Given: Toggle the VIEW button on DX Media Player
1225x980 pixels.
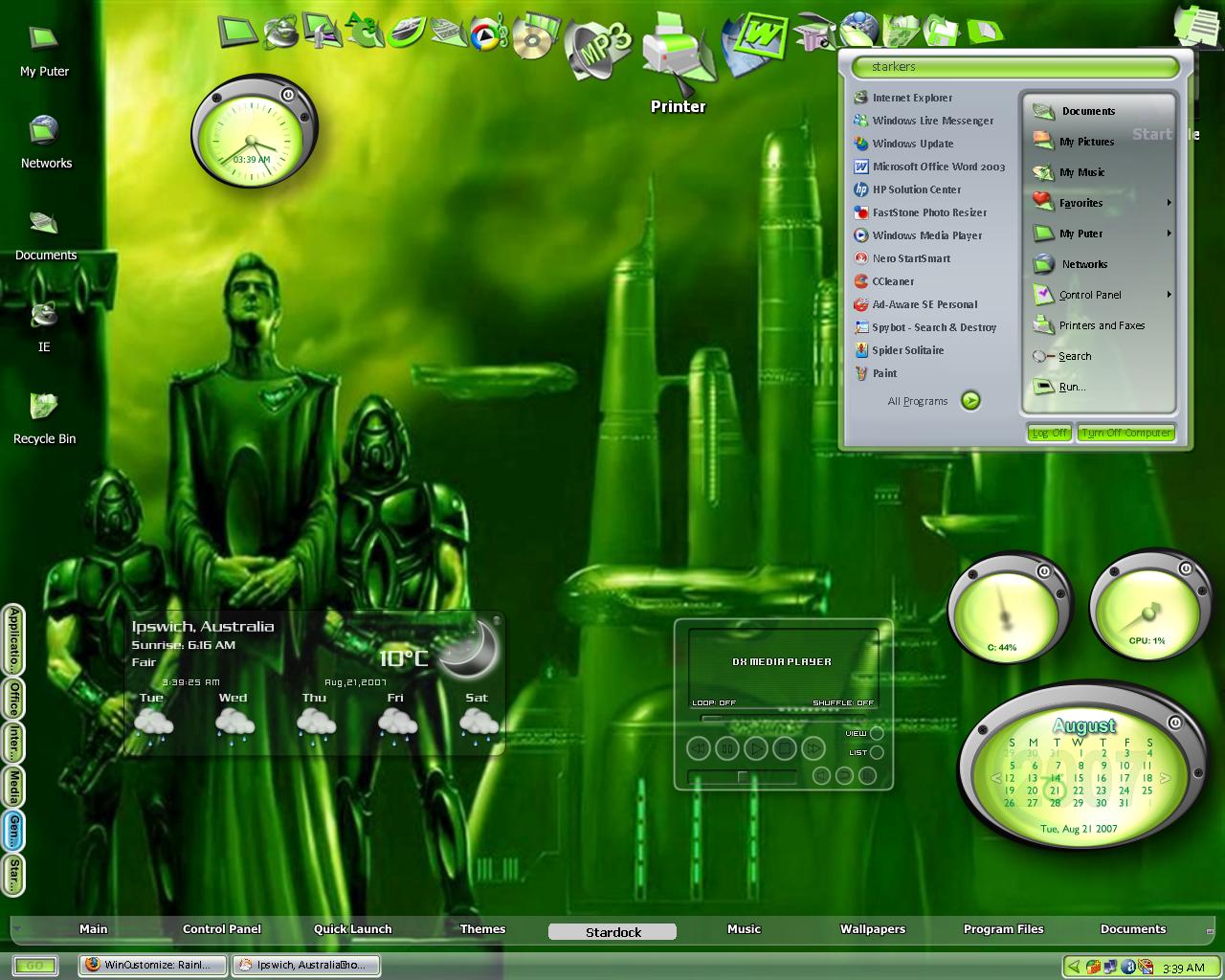Looking at the screenshot, I should (876, 733).
